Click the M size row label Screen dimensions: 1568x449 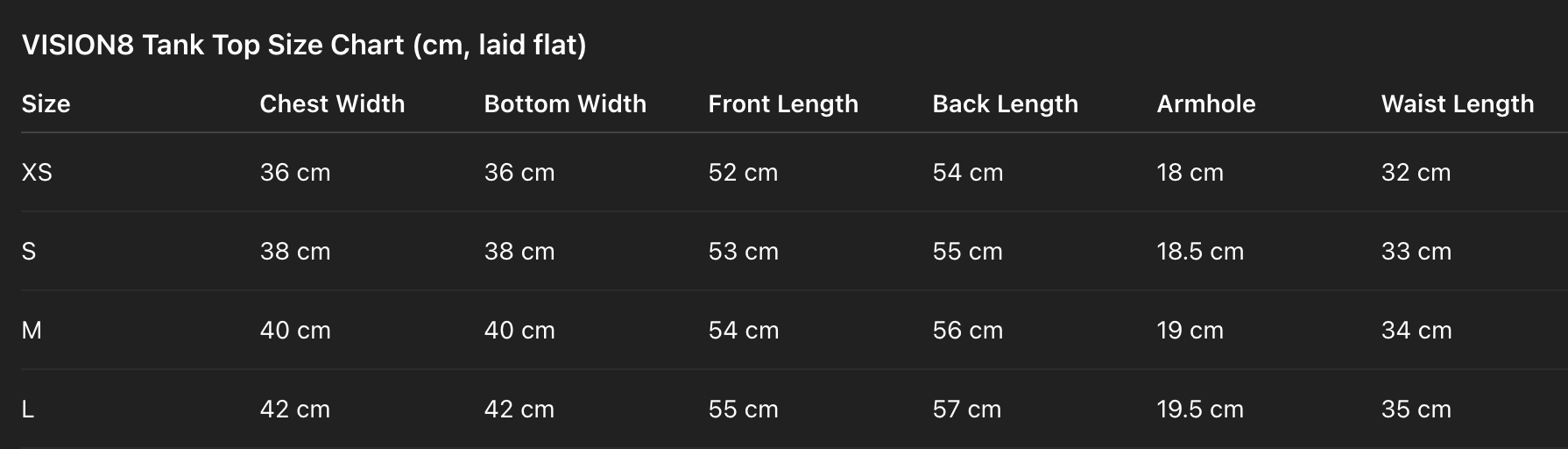pyautogui.click(x=32, y=330)
